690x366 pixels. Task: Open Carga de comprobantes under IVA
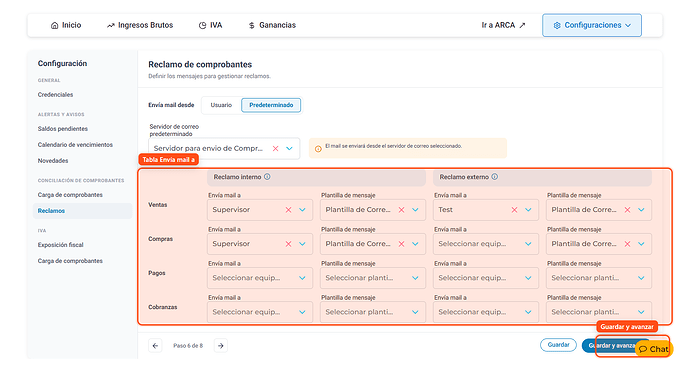[x=70, y=261]
